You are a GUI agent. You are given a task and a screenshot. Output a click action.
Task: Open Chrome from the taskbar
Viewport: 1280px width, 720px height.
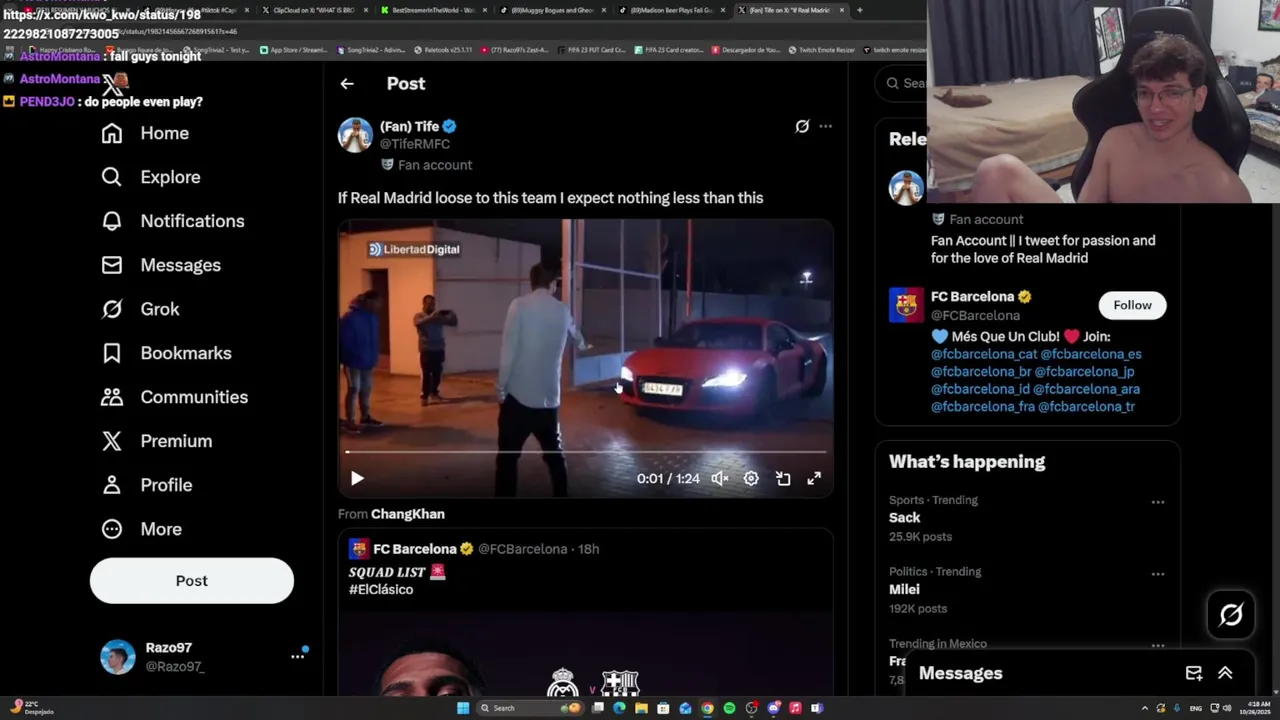707,708
